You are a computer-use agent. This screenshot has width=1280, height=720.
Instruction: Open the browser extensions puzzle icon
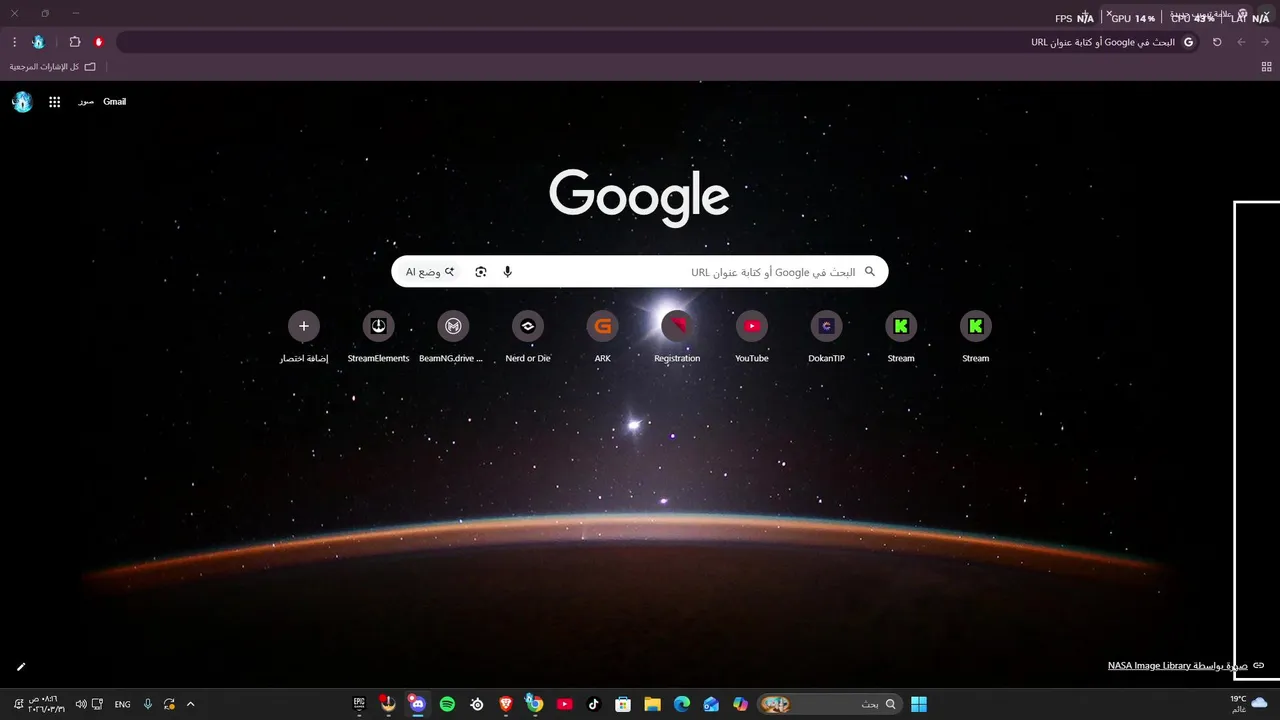click(75, 42)
